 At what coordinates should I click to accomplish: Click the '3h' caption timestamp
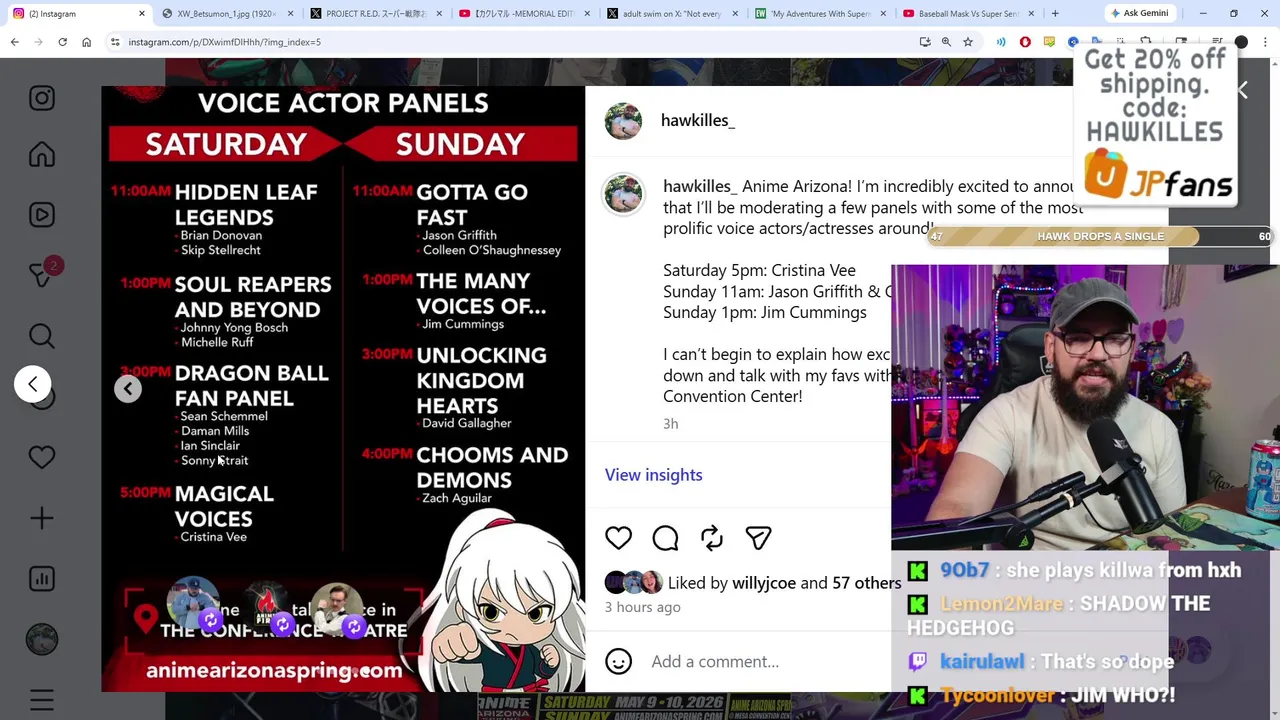click(x=670, y=424)
